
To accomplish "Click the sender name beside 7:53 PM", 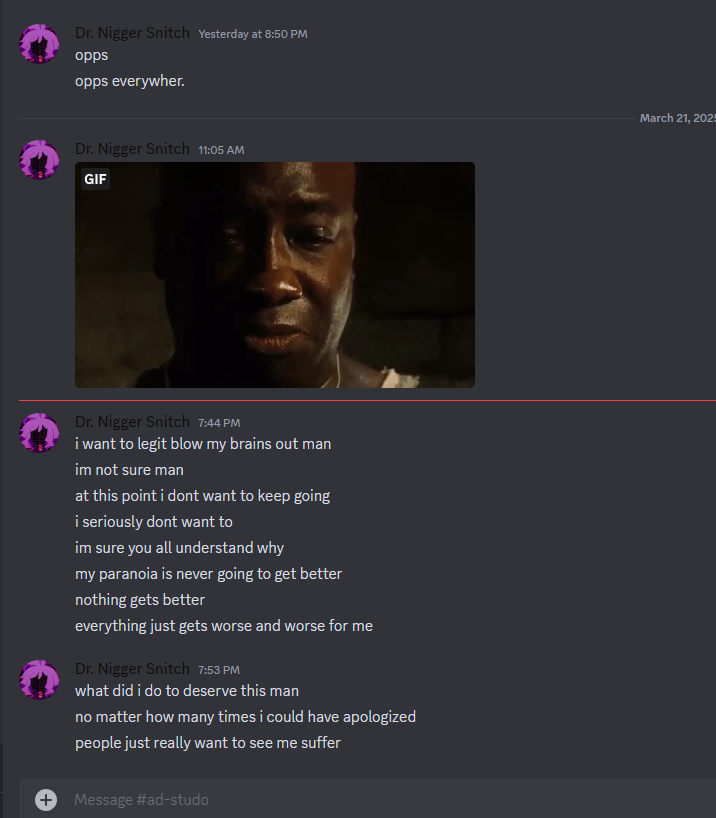I will coord(132,669).
